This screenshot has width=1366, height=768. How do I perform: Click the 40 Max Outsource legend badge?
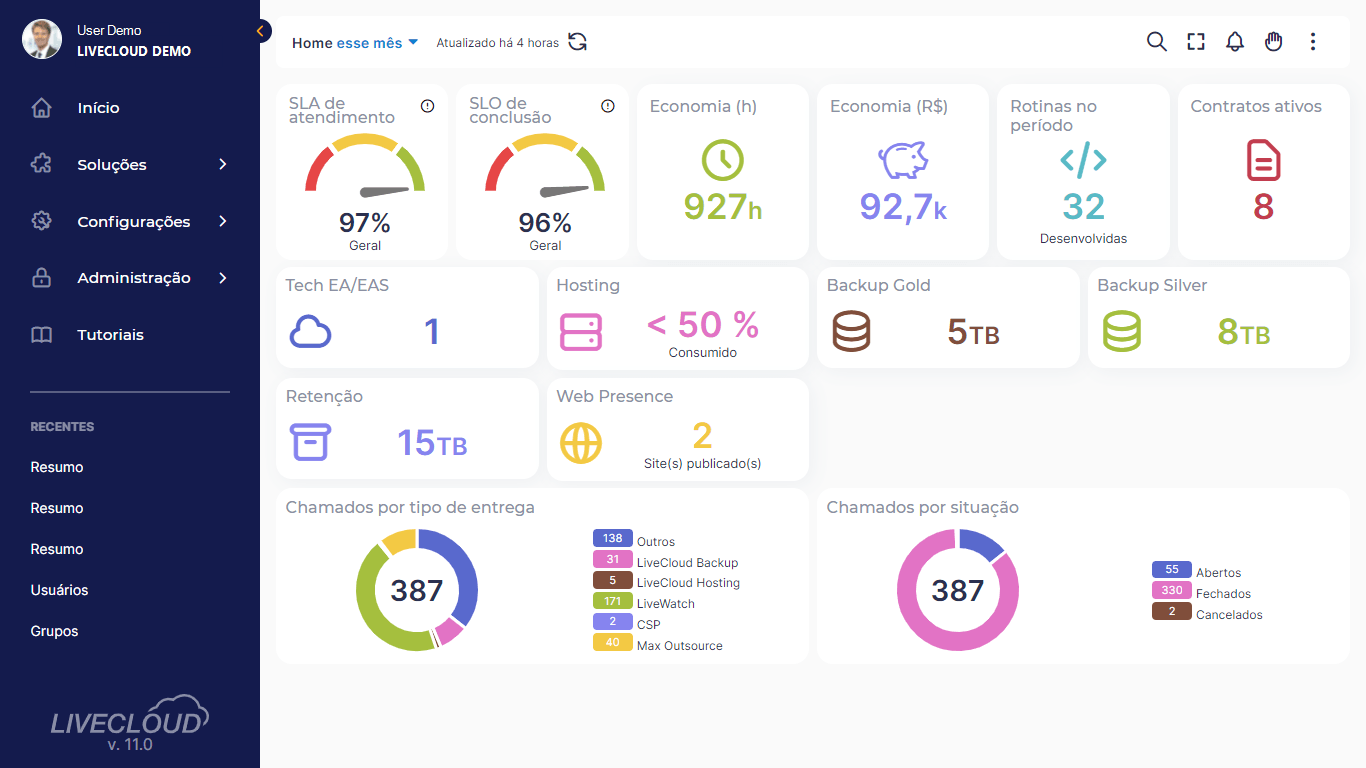[x=613, y=642]
